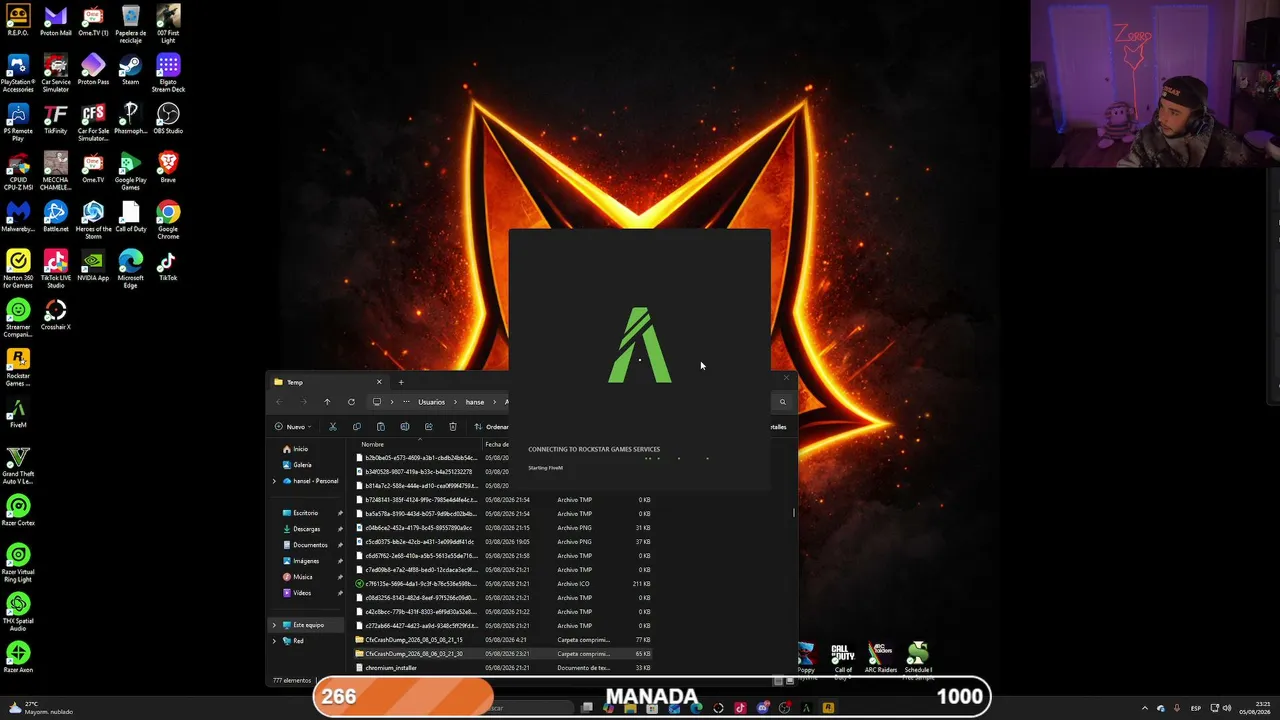
Task: Open the R.E.P.O. desktop shortcut
Action: (x=18, y=20)
